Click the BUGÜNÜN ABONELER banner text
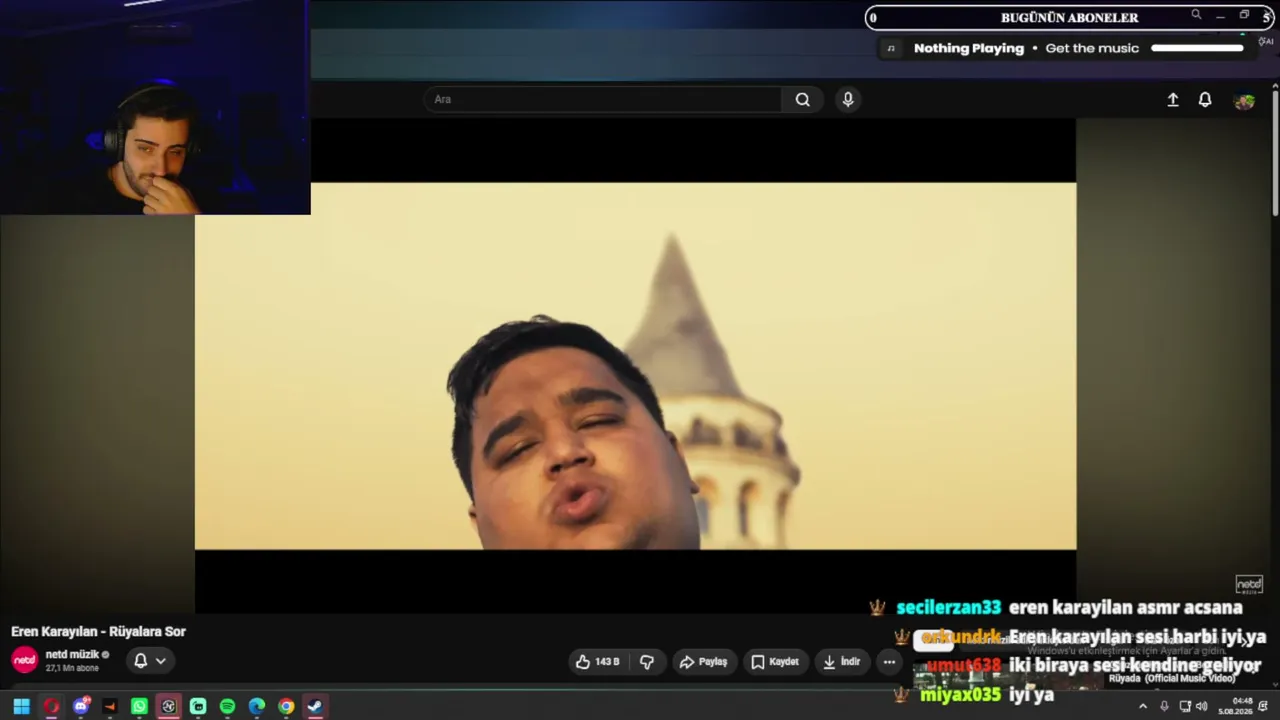Viewport: 1280px width, 720px height. click(1069, 17)
